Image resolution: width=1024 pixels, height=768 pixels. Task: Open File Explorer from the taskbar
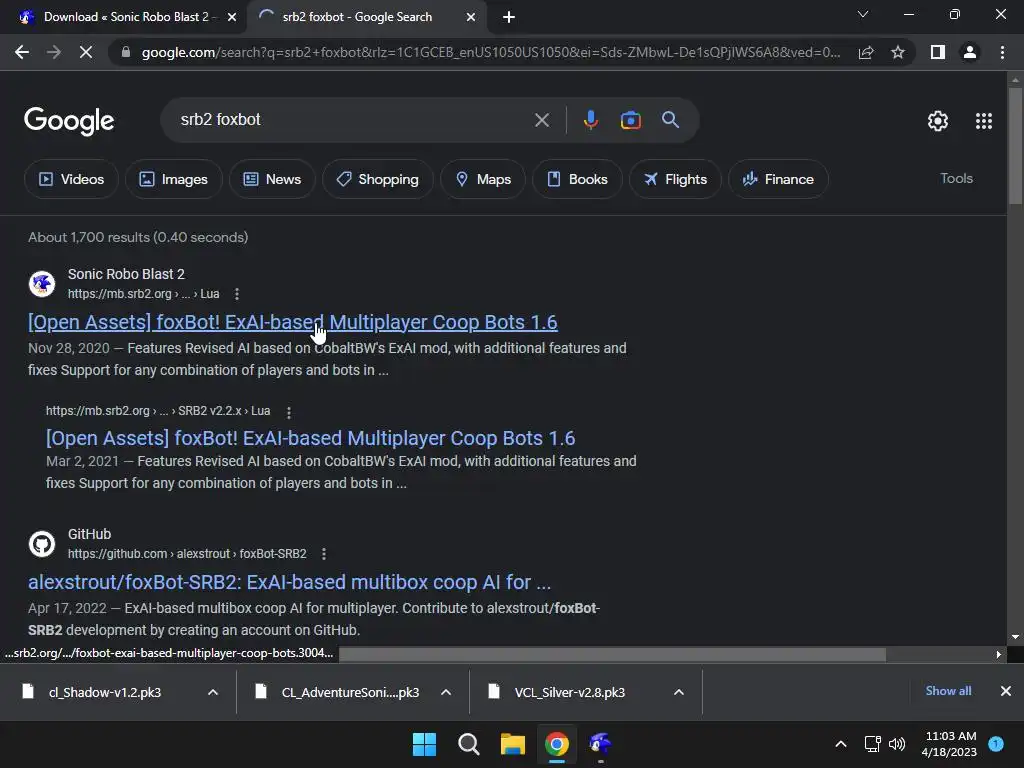pos(513,744)
